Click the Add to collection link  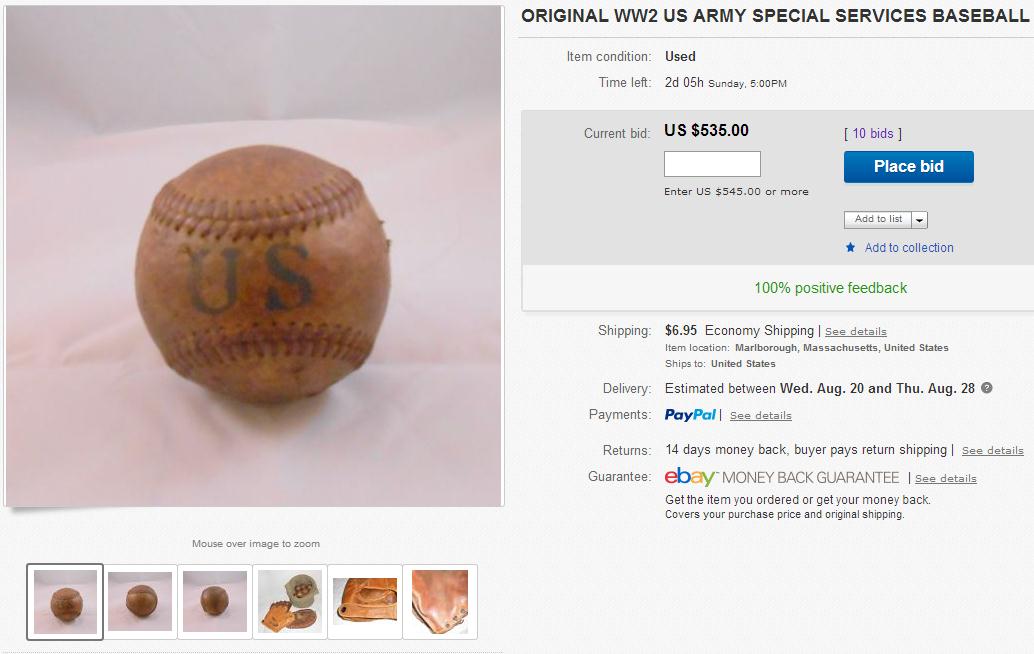[909, 248]
